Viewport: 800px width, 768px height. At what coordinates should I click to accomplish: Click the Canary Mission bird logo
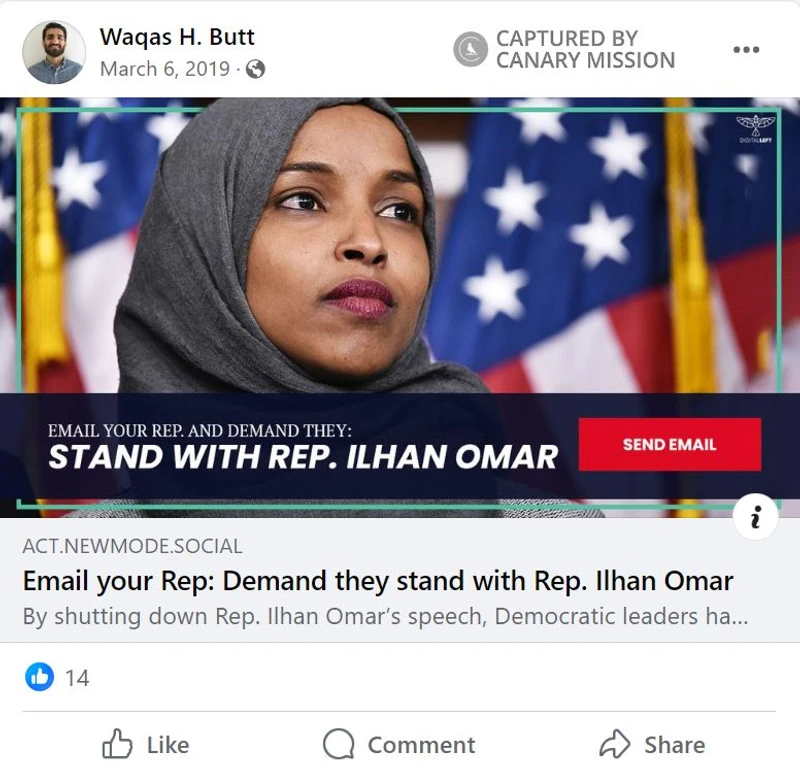[470, 49]
